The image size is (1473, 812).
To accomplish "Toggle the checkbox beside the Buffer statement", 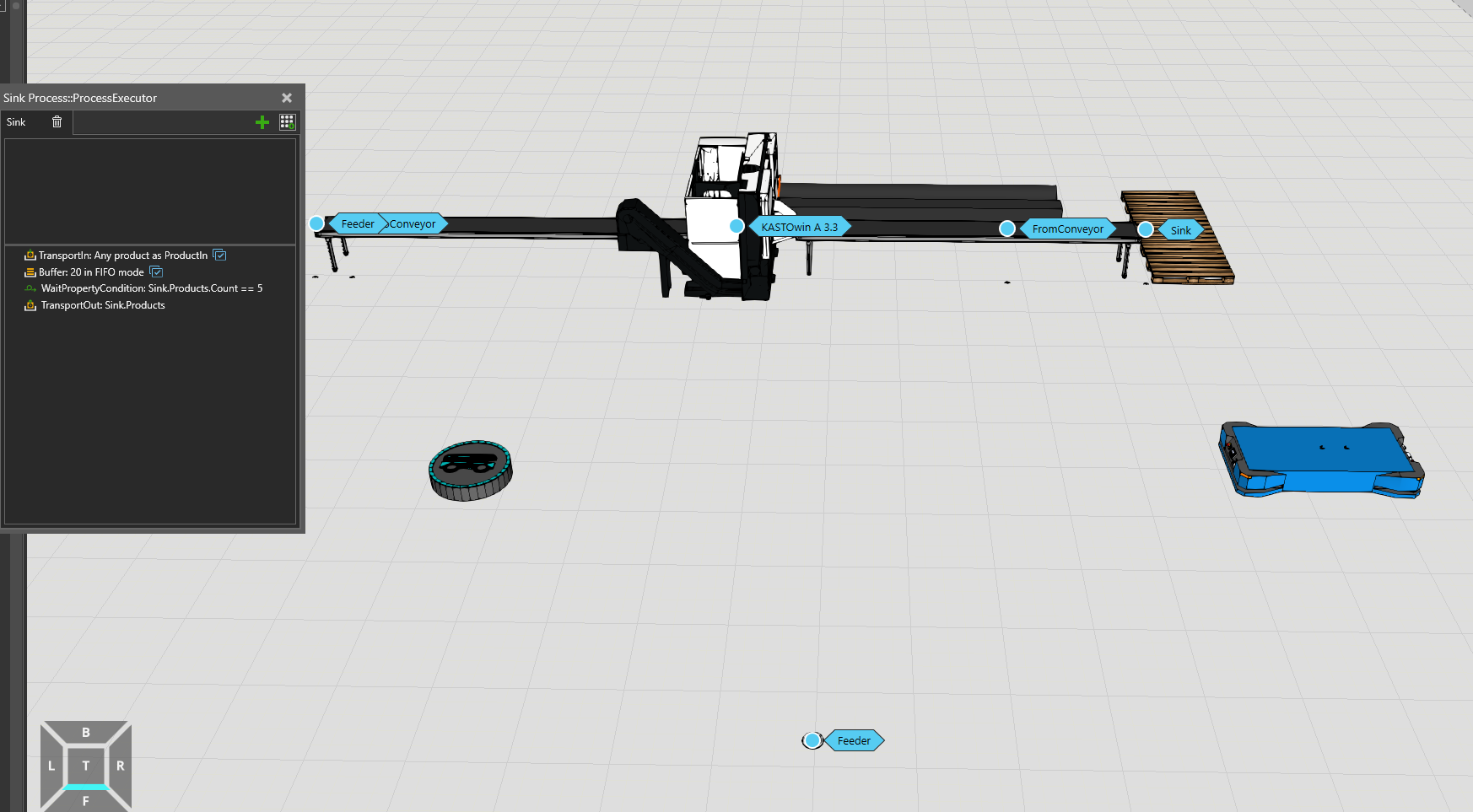I will [156, 272].
